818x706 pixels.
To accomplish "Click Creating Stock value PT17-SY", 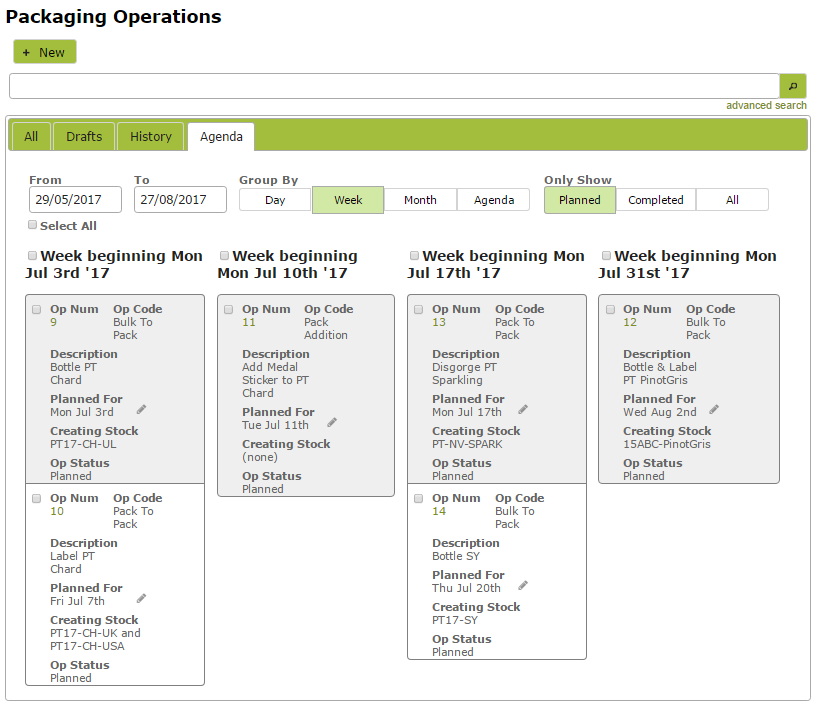I will pos(454,620).
